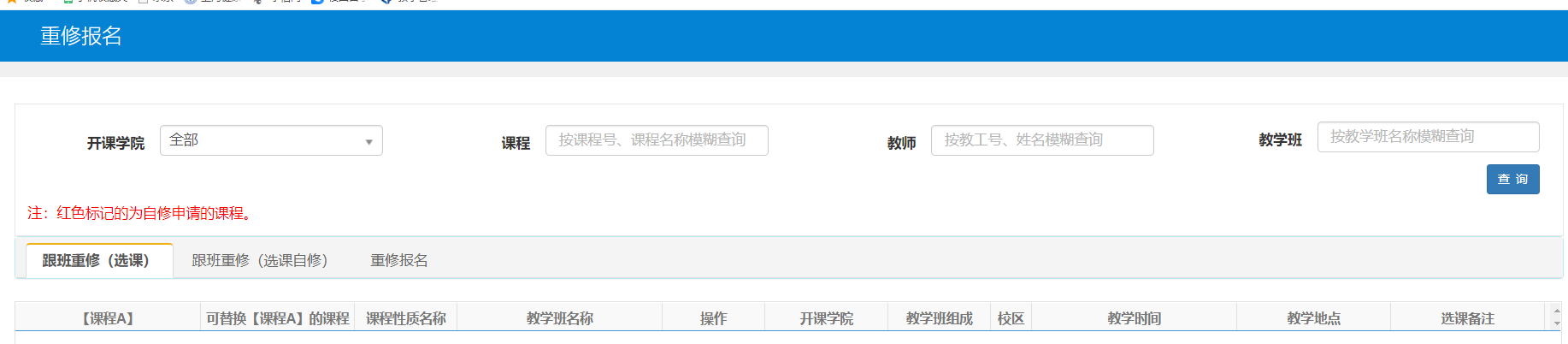Viewport: 1568px width, 344px height.
Task: Click the 课程性质名称 column header
Action: click(x=405, y=318)
